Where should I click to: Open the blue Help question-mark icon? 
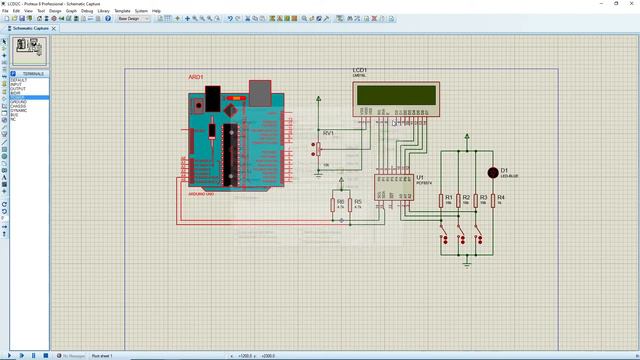(108, 18)
